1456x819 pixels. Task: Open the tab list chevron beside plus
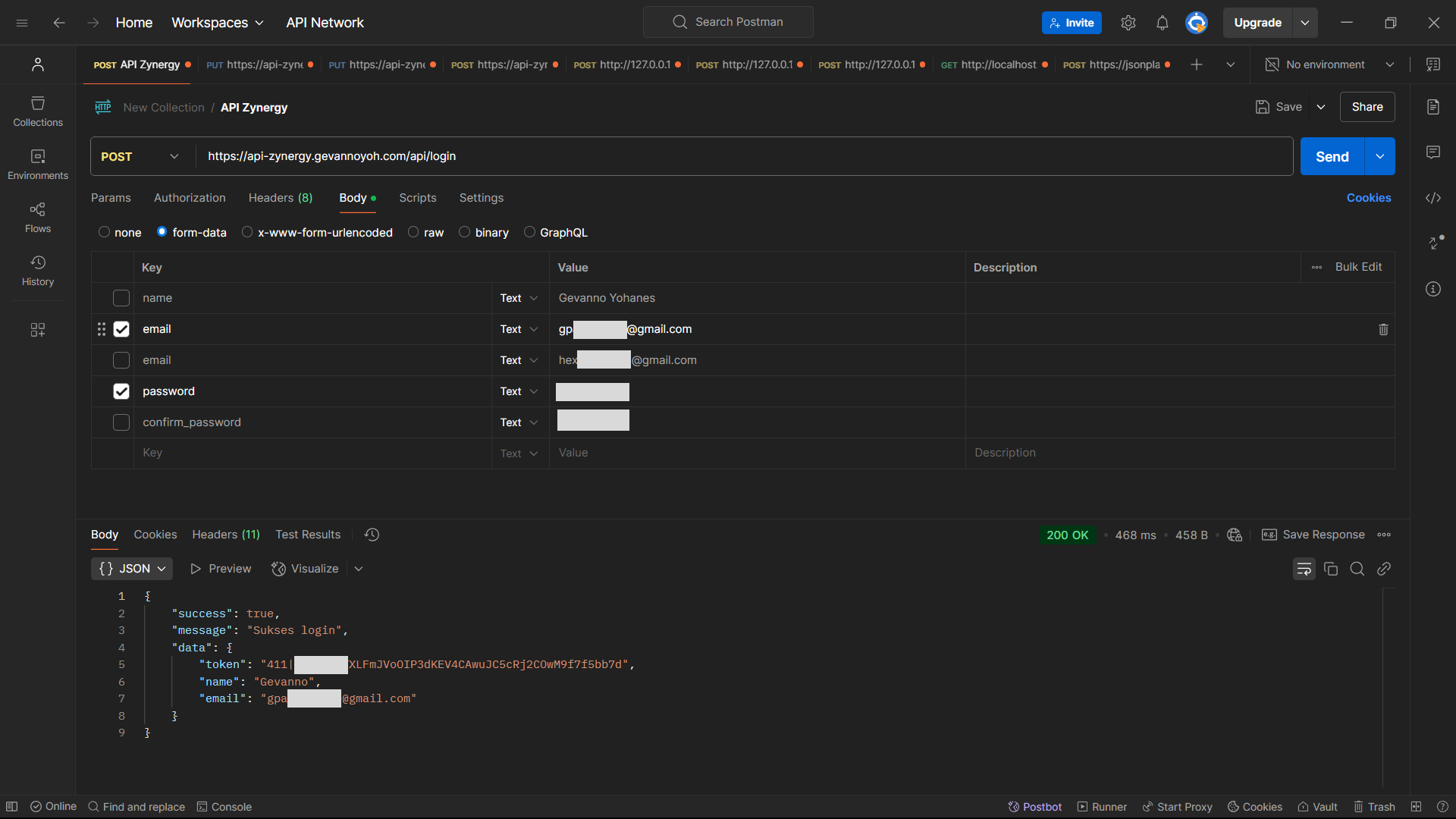[x=1231, y=64]
